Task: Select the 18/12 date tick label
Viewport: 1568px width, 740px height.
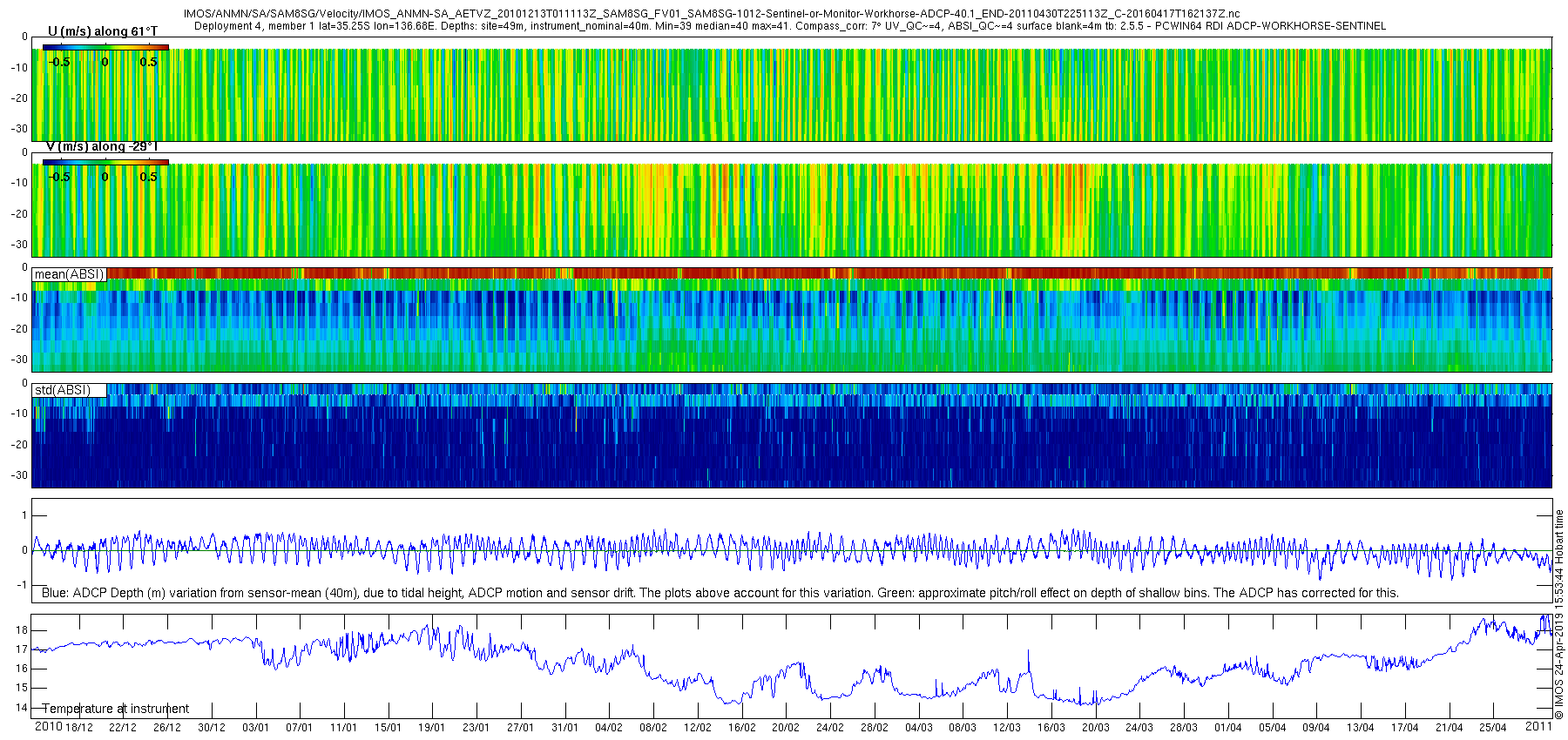Action: pos(79,728)
